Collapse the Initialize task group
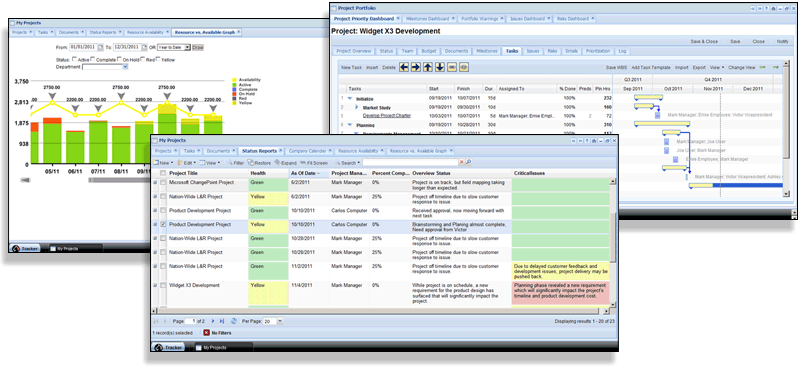 (350, 98)
